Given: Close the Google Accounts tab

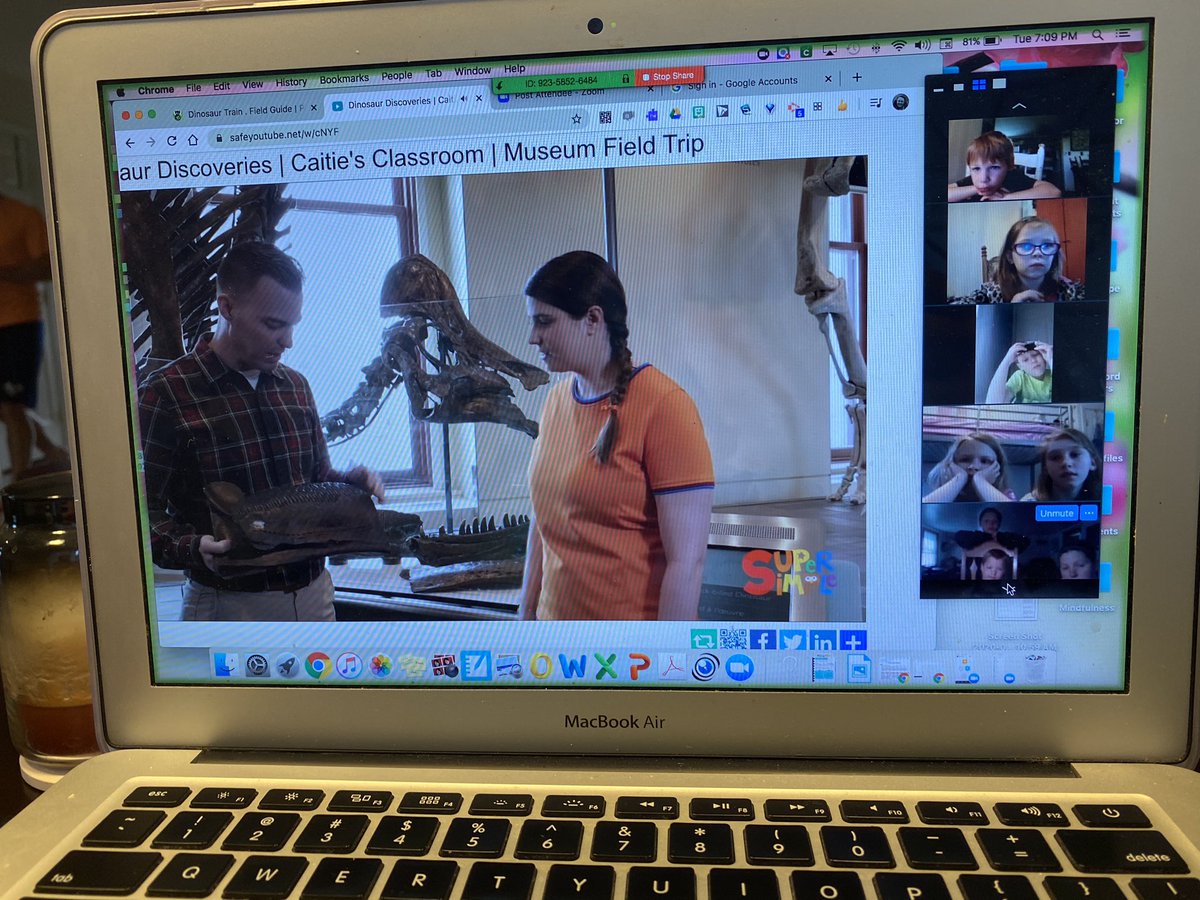Looking at the screenshot, I should point(827,78).
